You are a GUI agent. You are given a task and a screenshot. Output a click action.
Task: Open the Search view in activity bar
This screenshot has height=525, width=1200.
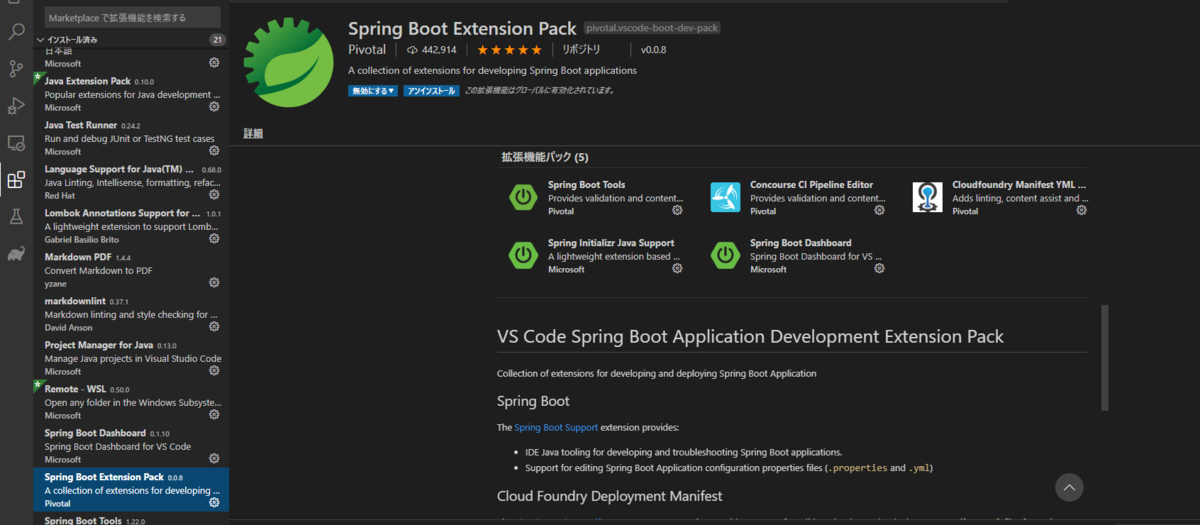point(16,32)
